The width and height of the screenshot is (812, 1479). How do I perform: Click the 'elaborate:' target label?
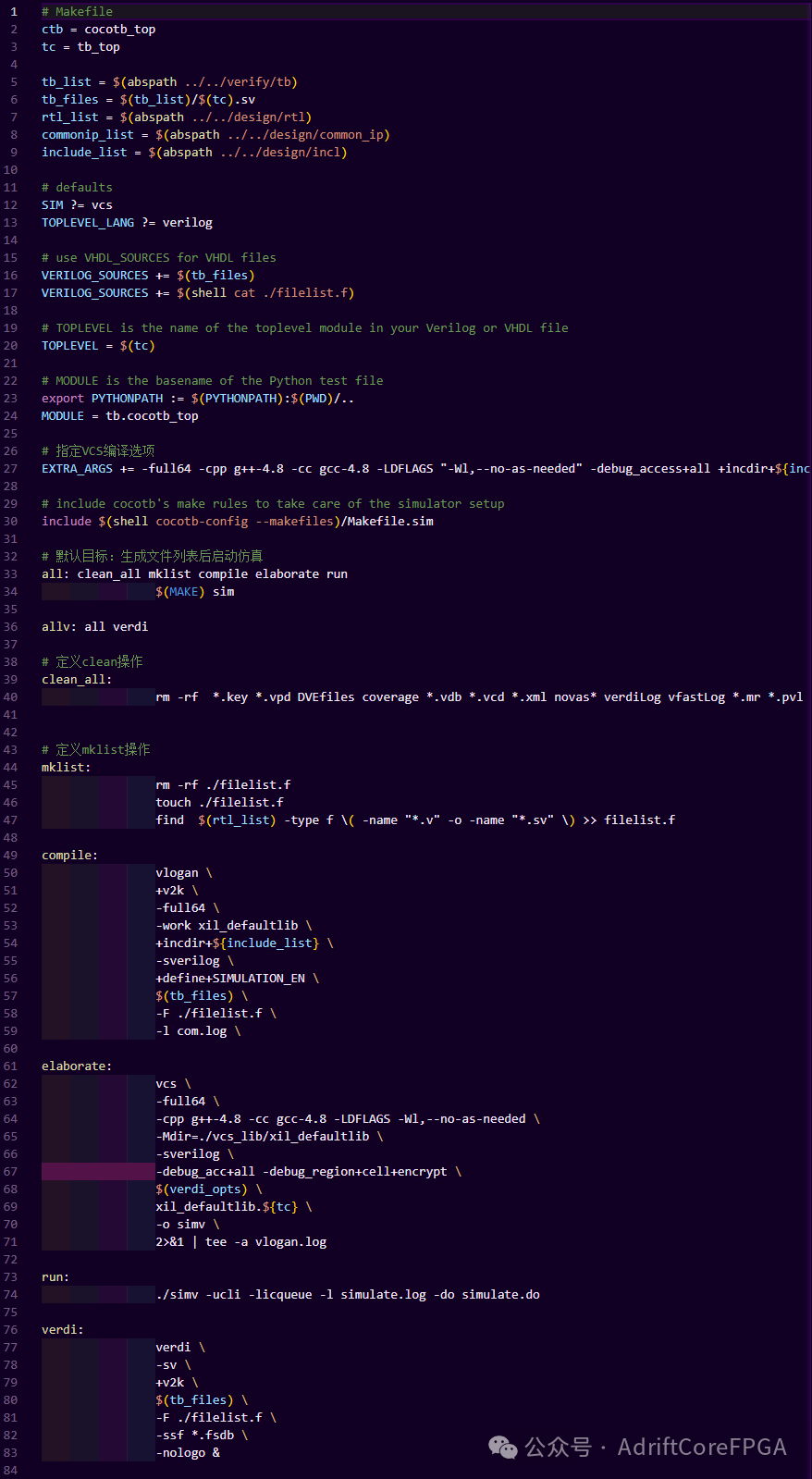point(76,1066)
